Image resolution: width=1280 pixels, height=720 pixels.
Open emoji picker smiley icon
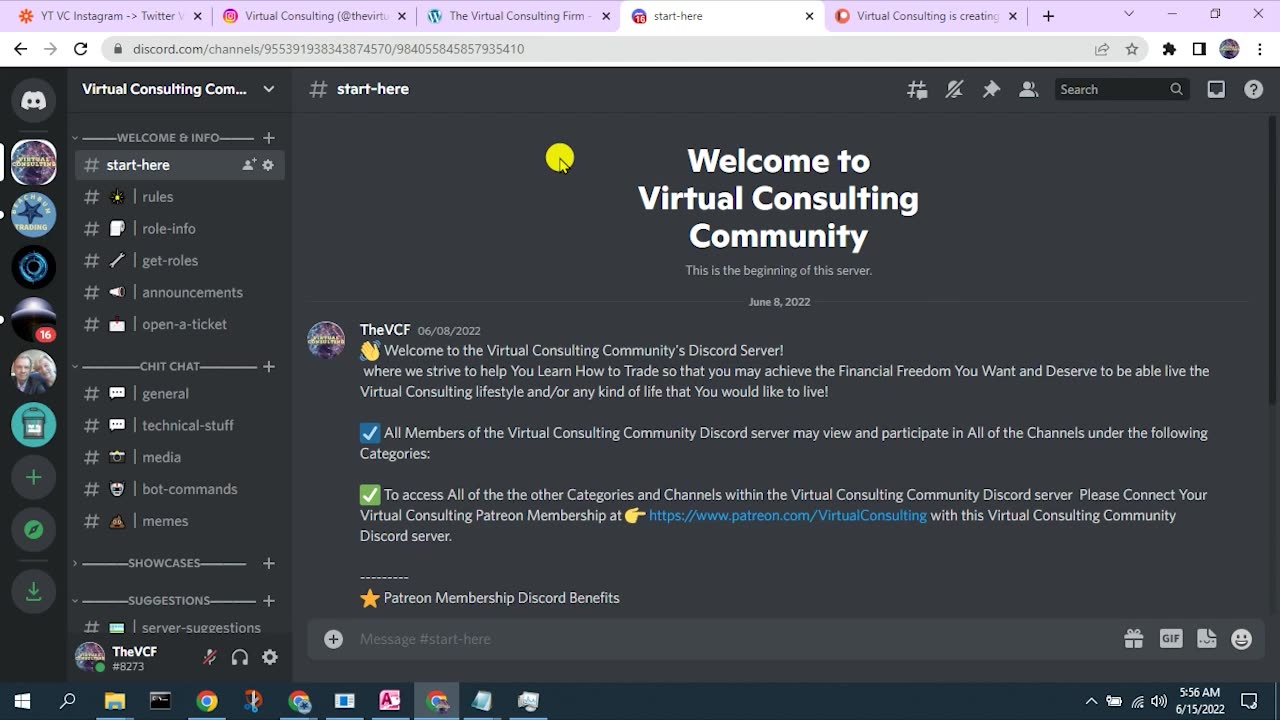tap(1242, 639)
